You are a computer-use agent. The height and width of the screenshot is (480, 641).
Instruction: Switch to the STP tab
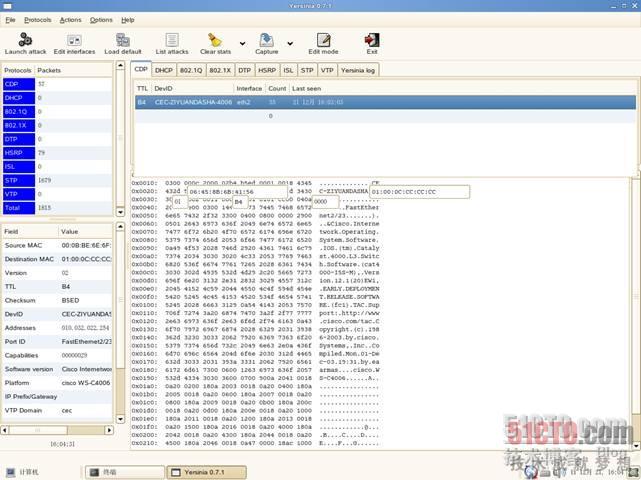pyautogui.click(x=307, y=70)
